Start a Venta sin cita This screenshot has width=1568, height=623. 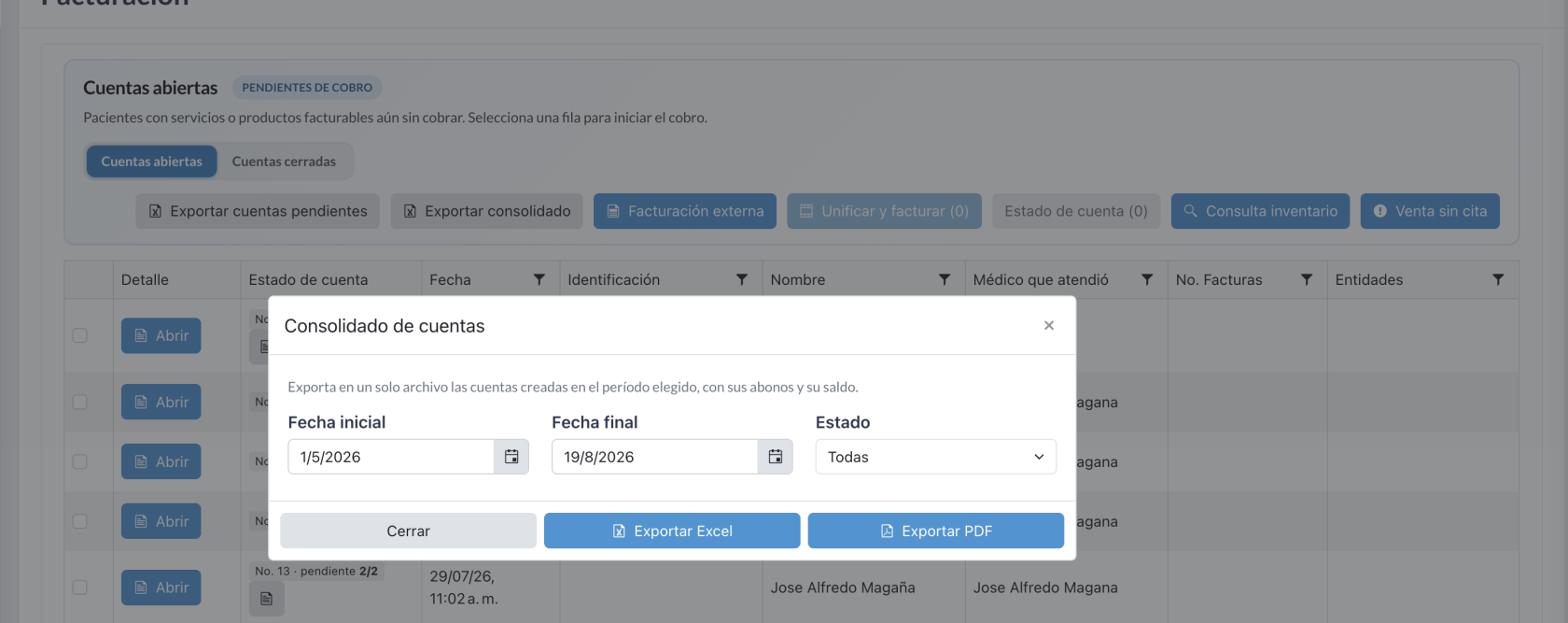(1430, 211)
